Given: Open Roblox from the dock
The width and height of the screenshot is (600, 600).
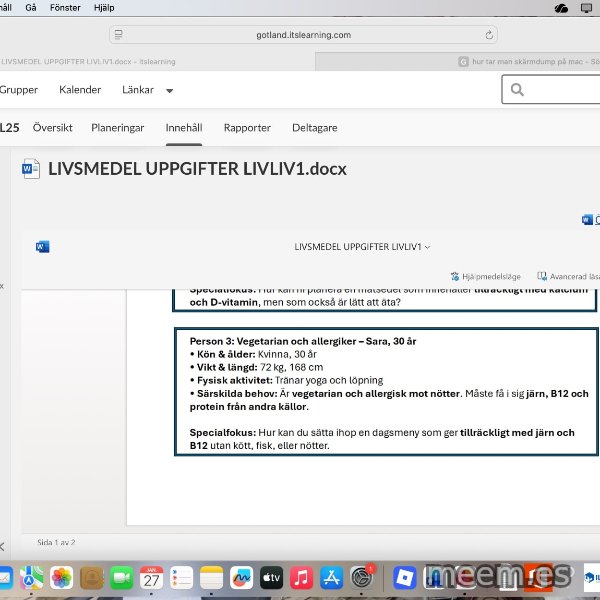Looking at the screenshot, I should (x=405, y=577).
